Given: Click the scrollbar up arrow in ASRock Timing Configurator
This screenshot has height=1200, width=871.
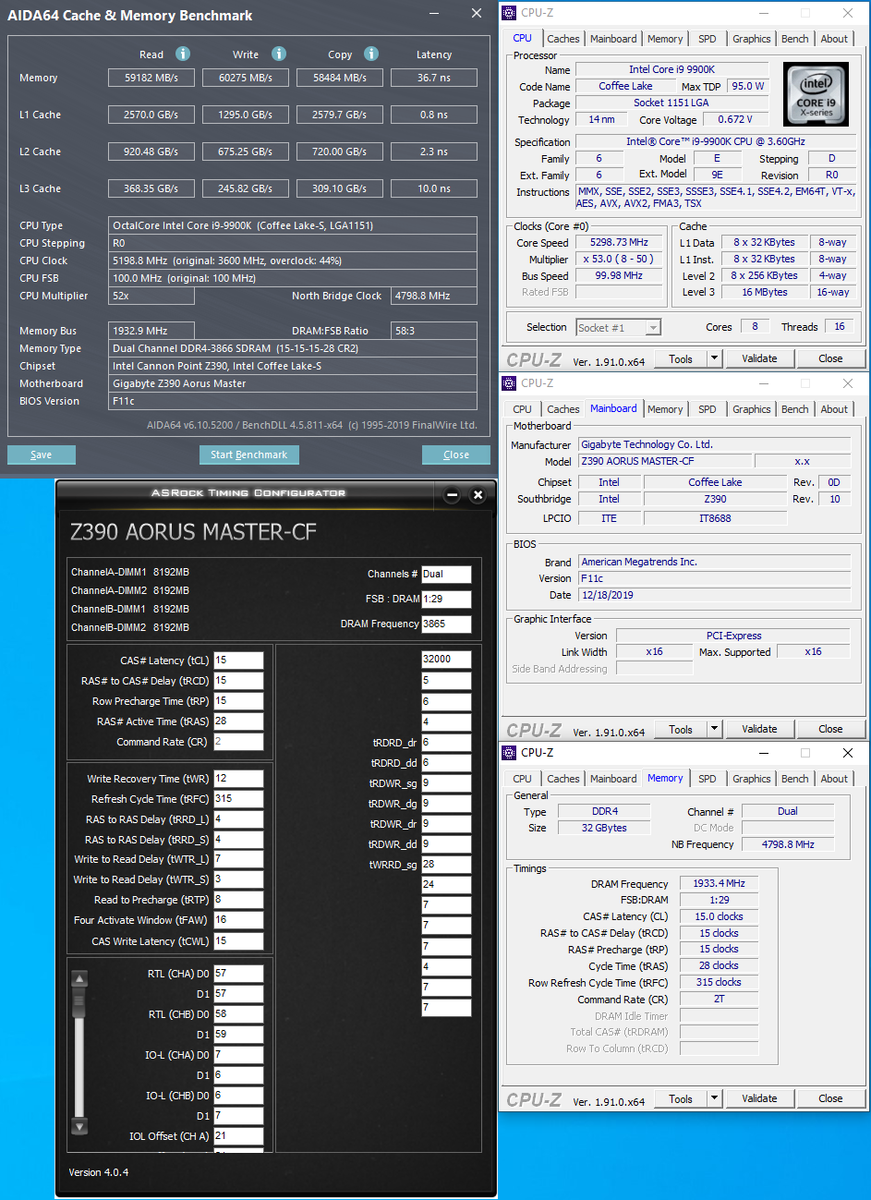Looking at the screenshot, I should coord(79,979).
